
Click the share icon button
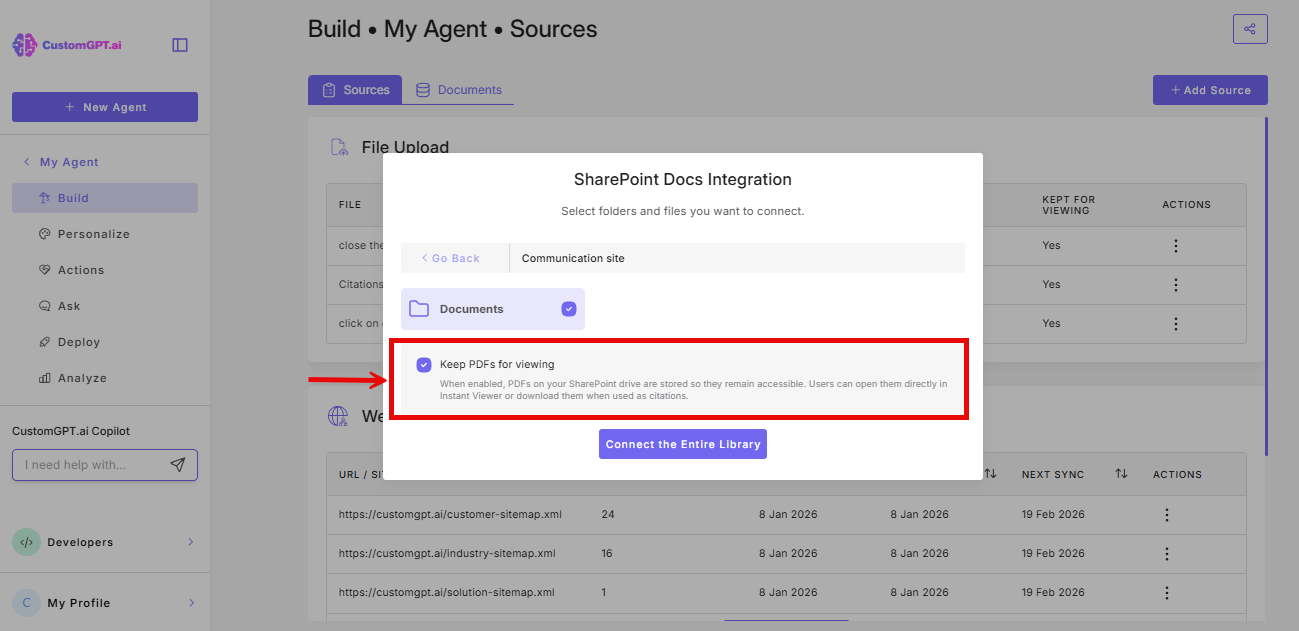1250,29
